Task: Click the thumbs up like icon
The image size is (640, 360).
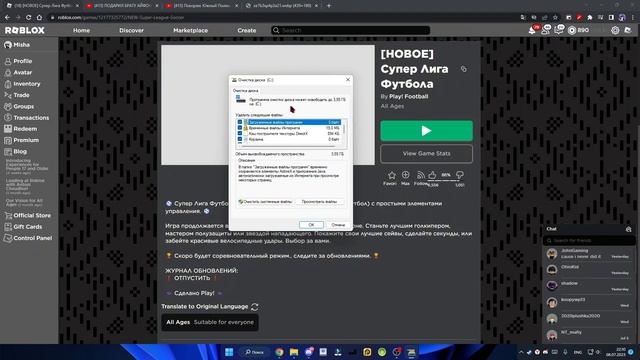Action: 432,175
